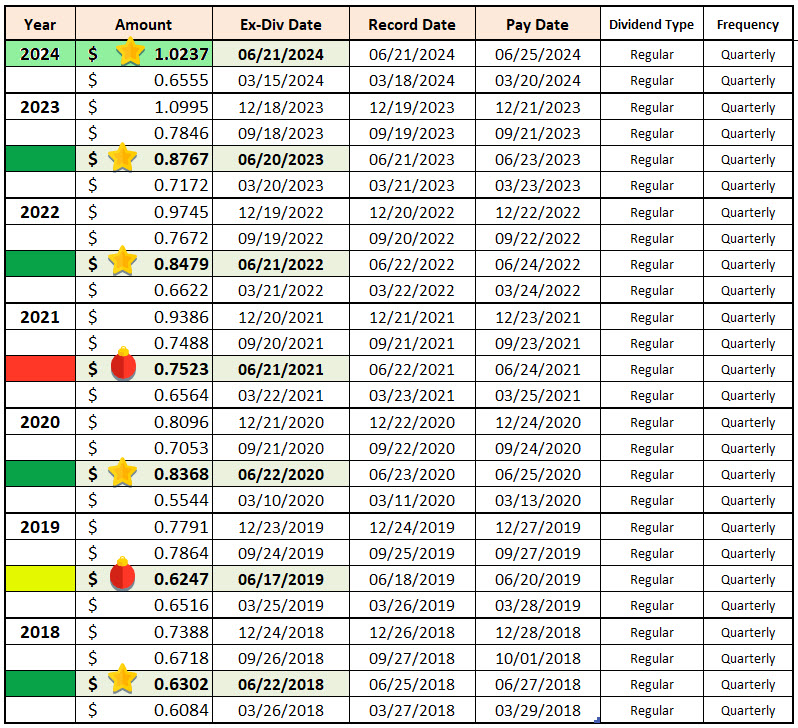Select the Dividend Type column header

point(651,24)
